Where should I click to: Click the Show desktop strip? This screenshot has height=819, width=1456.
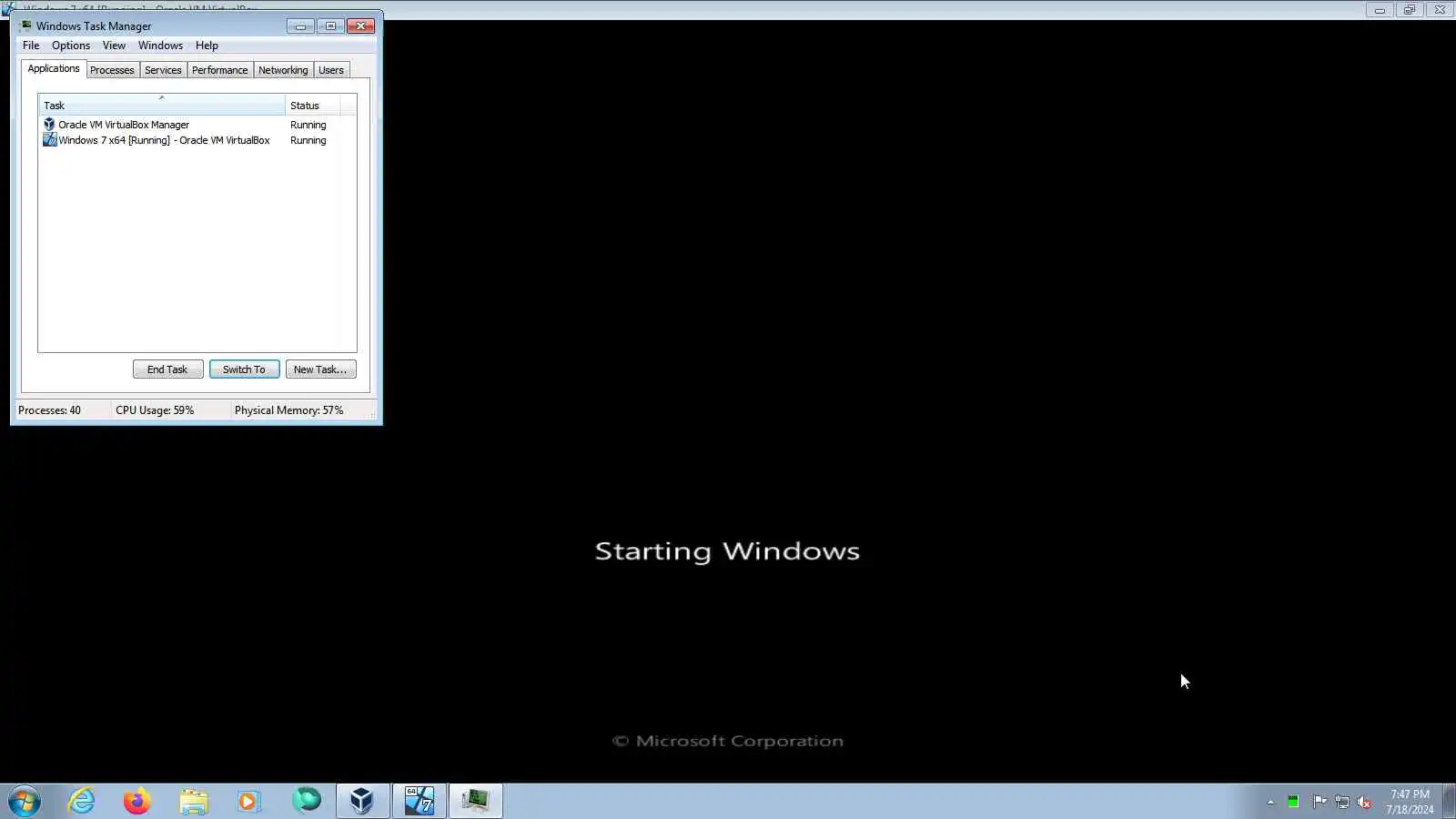1449,802
